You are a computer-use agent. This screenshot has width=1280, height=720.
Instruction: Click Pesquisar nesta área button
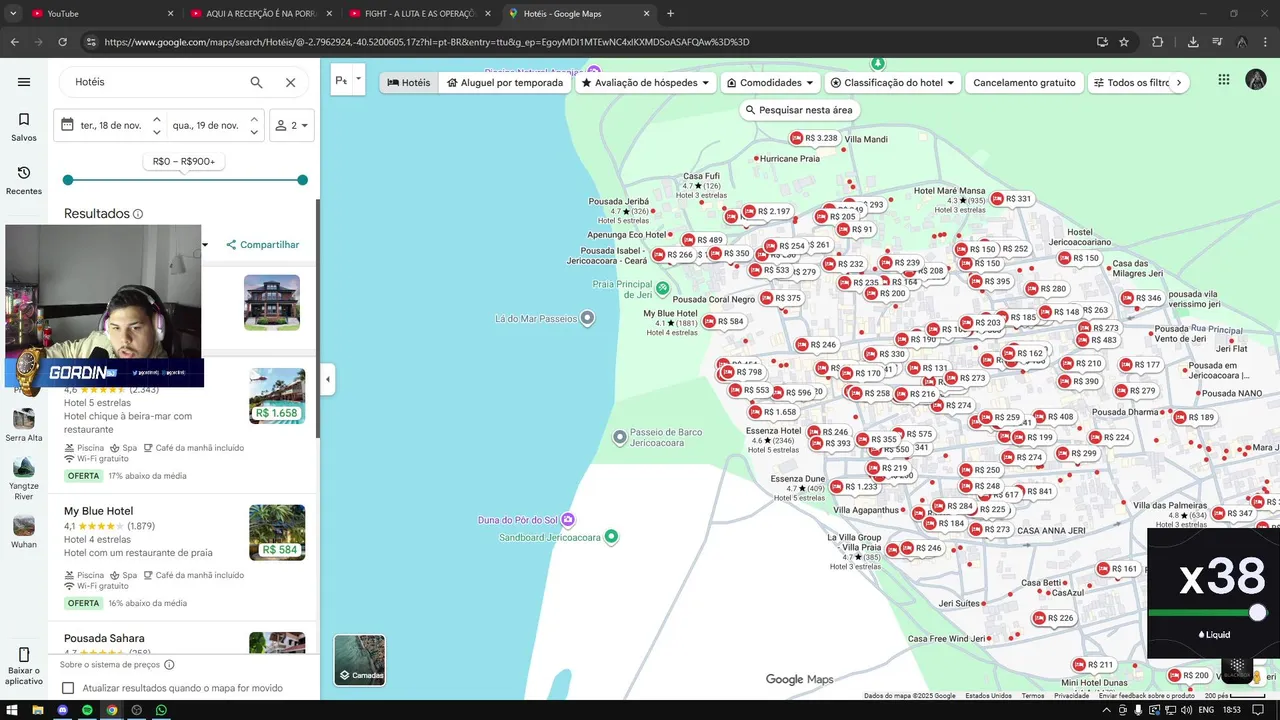pos(799,110)
